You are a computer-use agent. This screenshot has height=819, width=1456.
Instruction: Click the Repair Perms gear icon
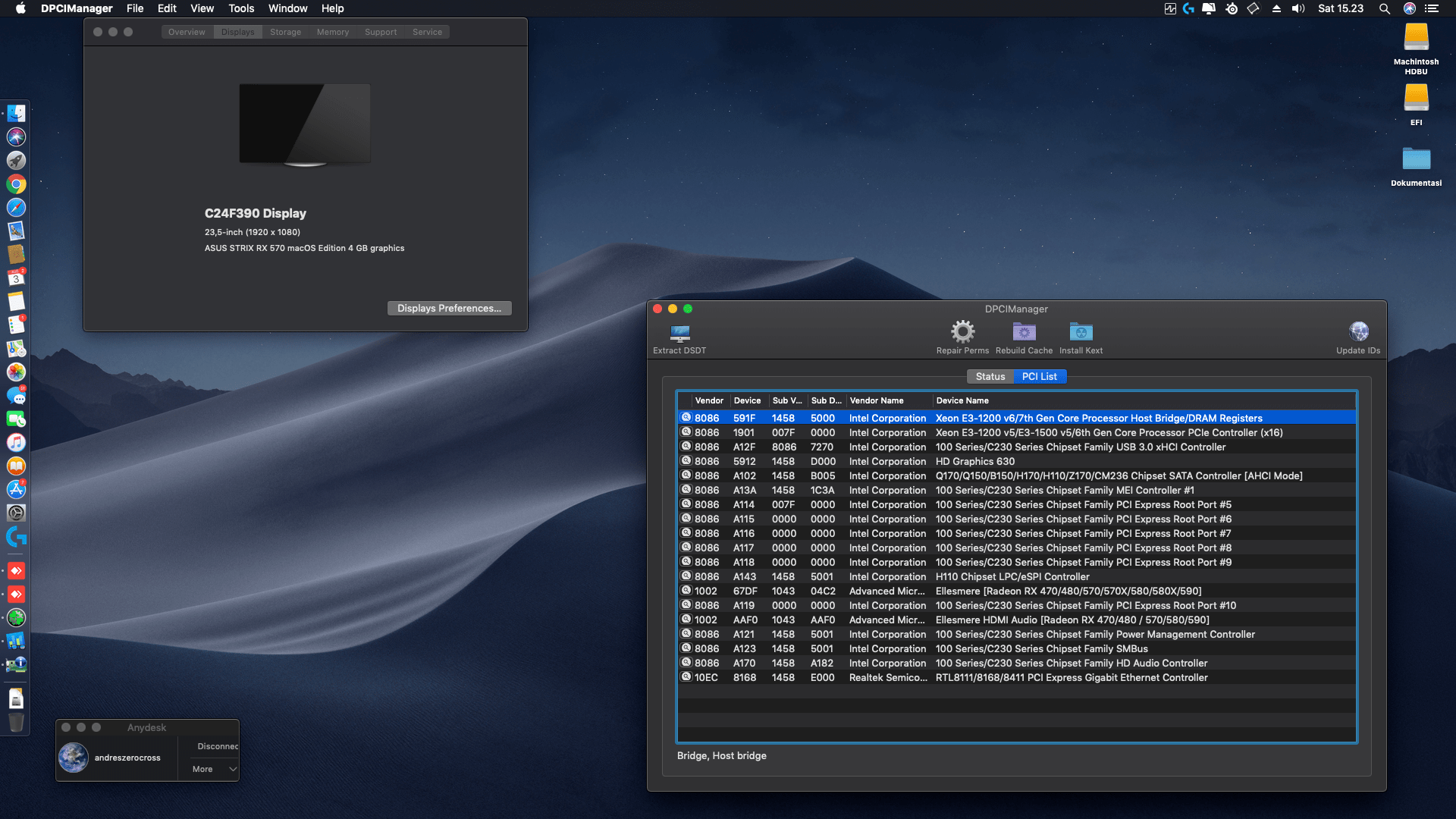[x=962, y=332]
